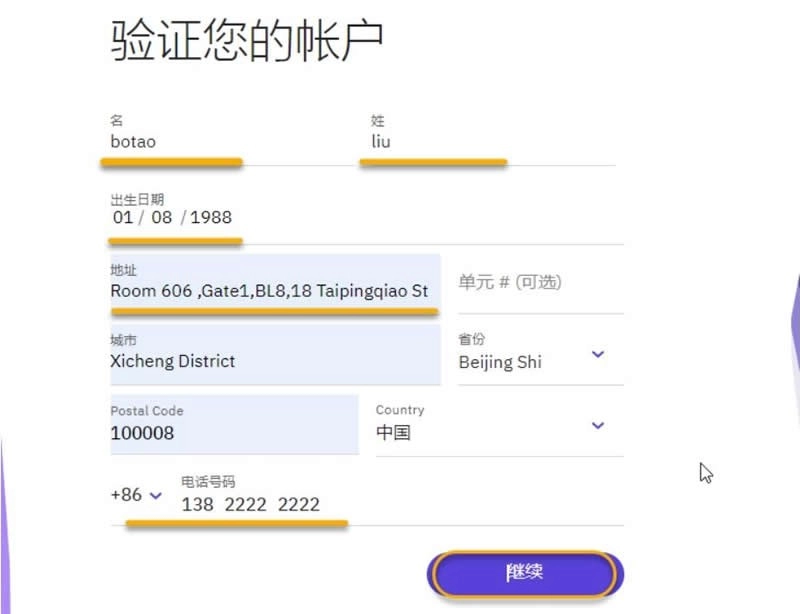
Task: Click the 出生日期 label text
Action: [x=137, y=199]
